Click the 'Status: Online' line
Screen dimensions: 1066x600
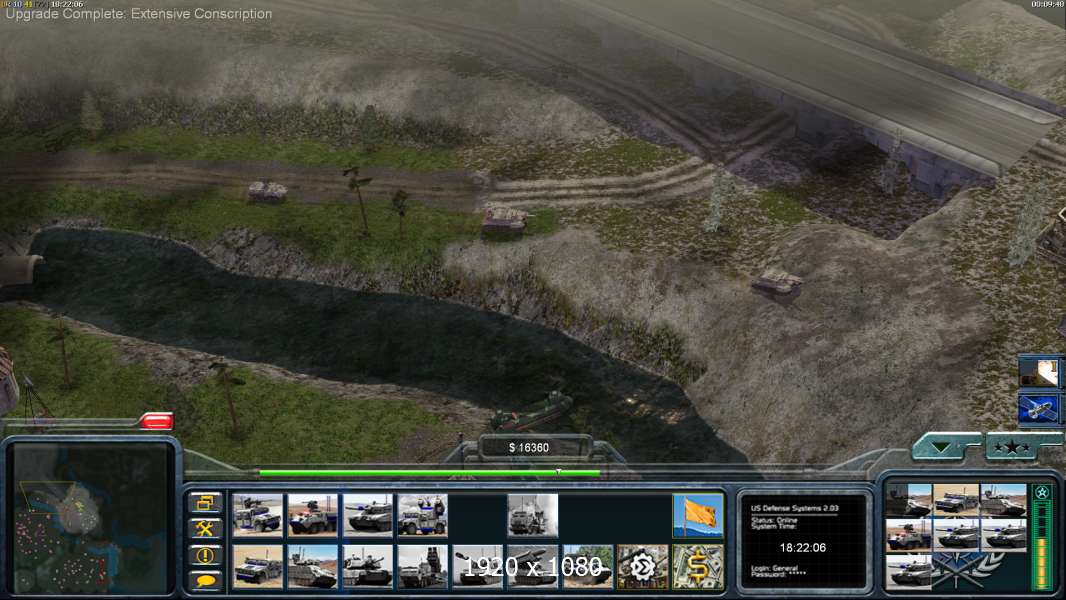point(773,520)
